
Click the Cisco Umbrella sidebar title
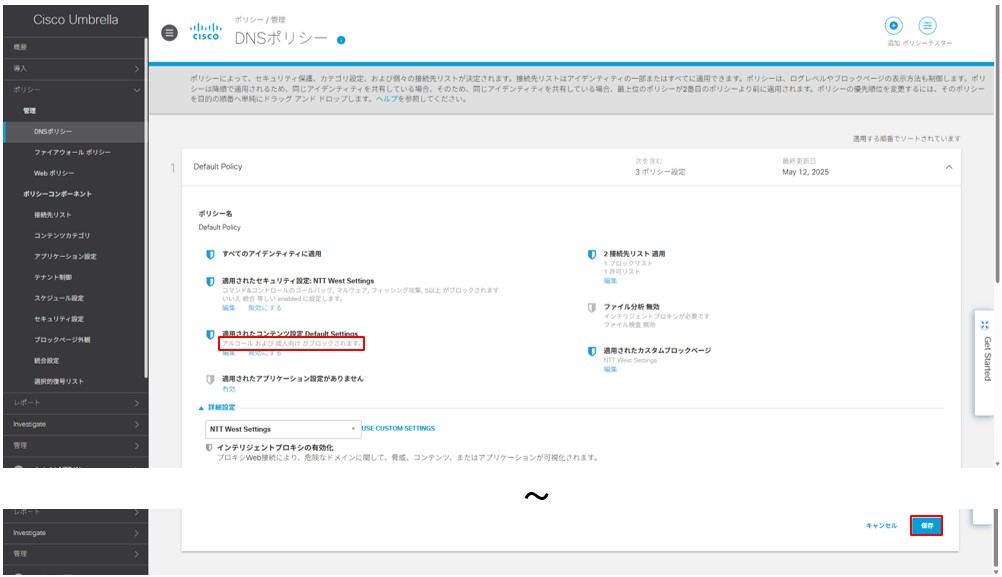[x=75, y=20]
